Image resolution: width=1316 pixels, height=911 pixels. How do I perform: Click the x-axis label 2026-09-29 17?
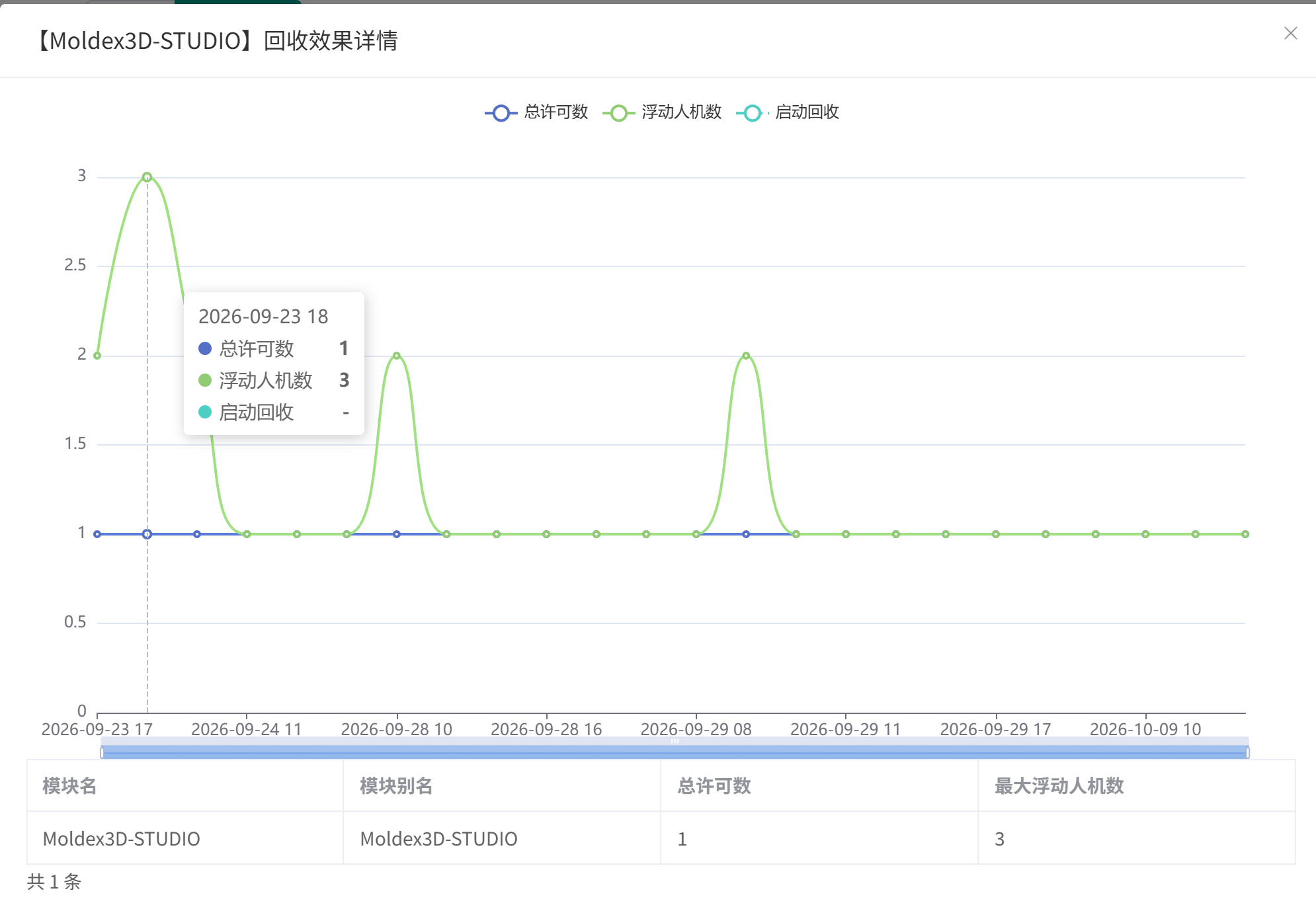[x=995, y=729]
